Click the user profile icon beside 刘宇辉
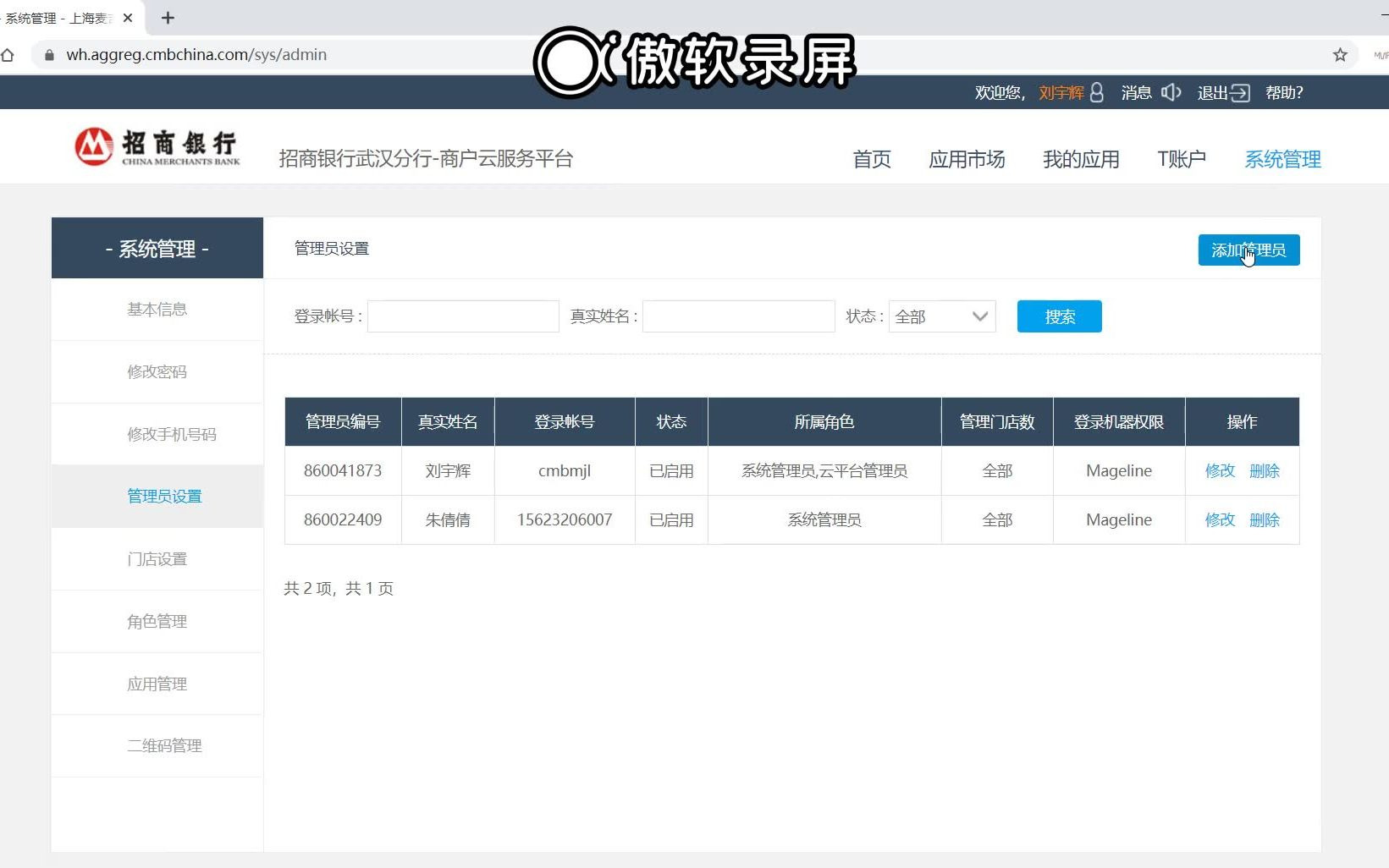The height and width of the screenshot is (868, 1389). [x=1097, y=92]
